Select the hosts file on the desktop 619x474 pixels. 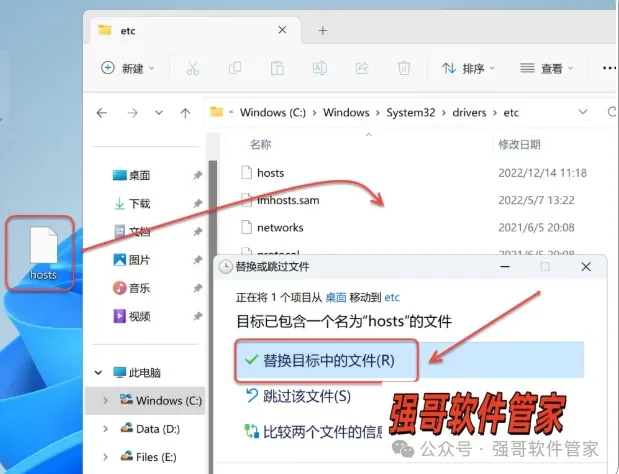click(x=43, y=253)
